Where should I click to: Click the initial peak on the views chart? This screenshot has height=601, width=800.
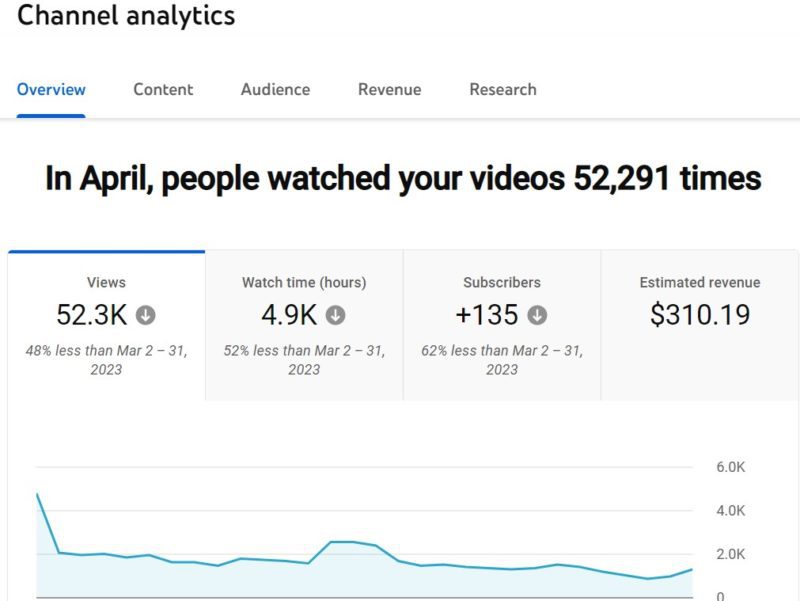(x=37, y=493)
